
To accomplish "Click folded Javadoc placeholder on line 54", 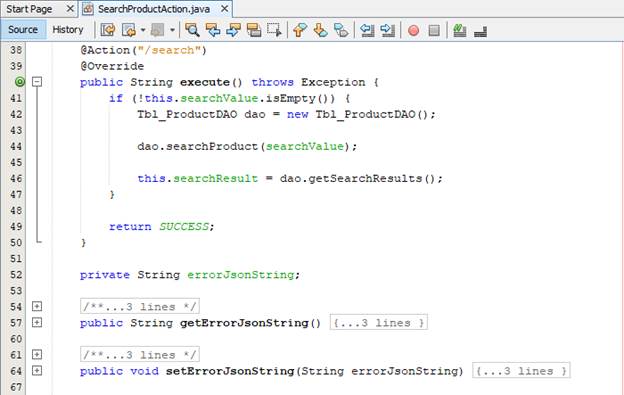I will [x=140, y=306].
